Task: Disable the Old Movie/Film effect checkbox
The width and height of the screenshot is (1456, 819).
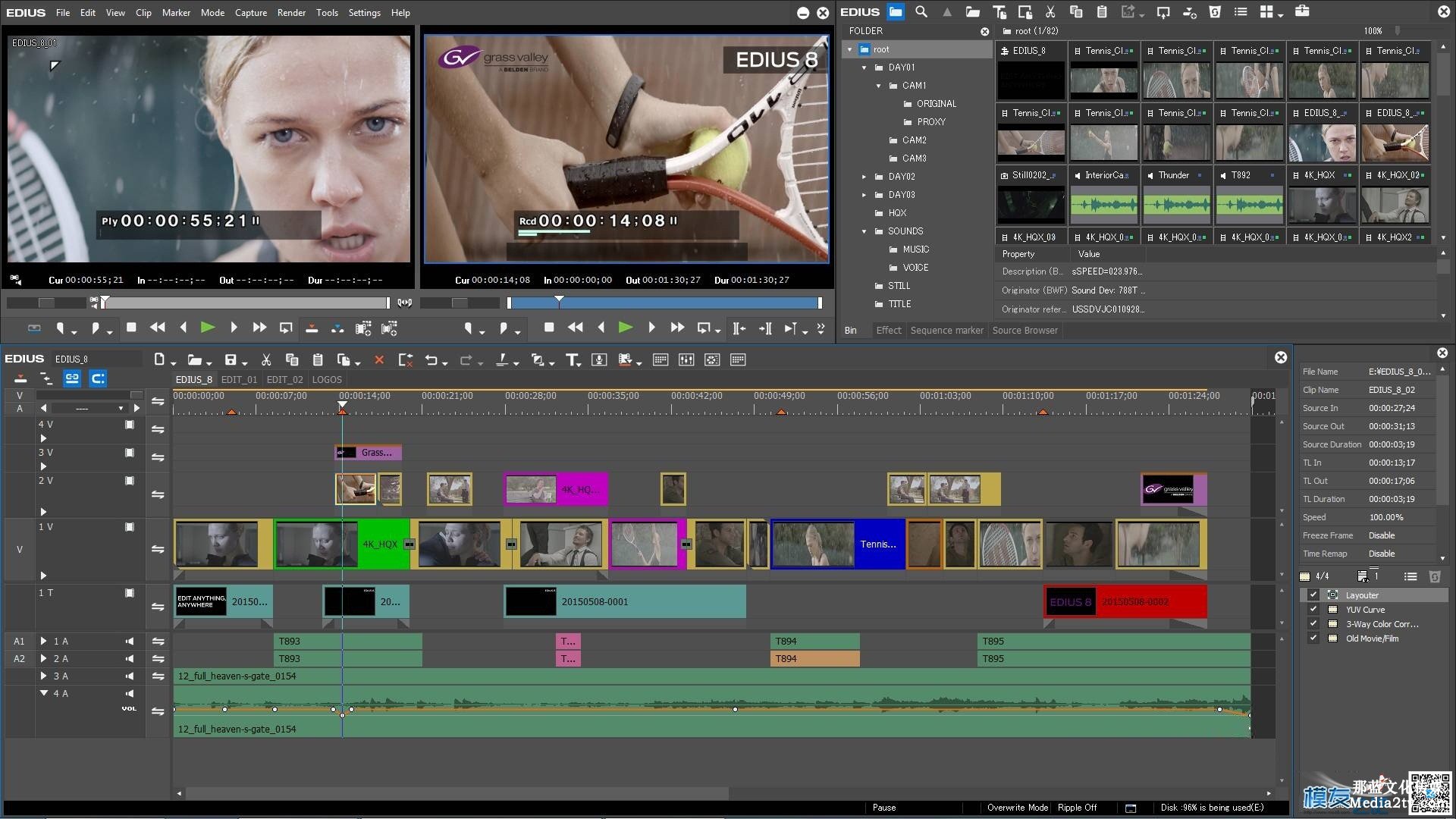Action: tap(1313, 639)
